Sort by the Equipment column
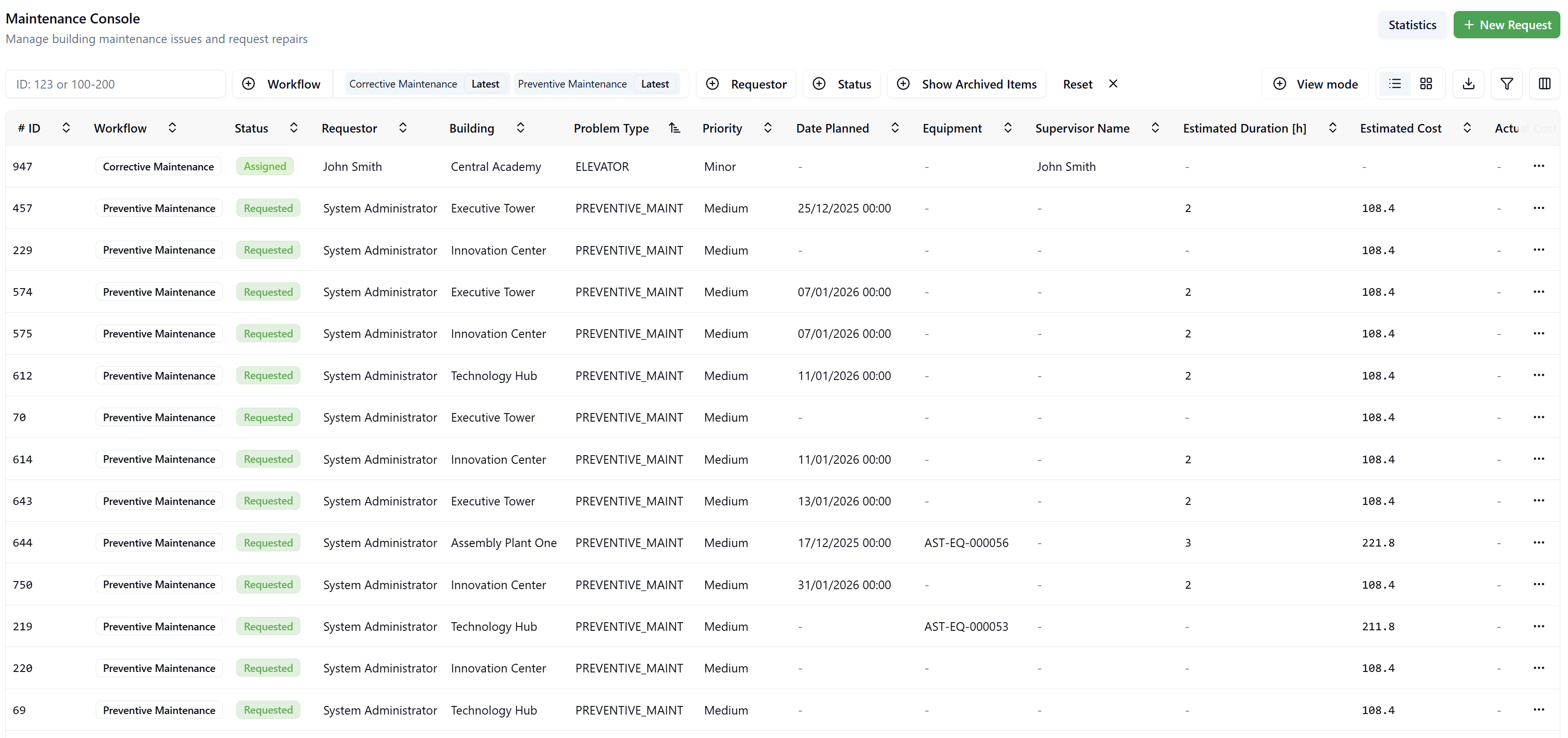Image resolution: width=1568 pixels, height=738 pixels. pyautogui.click(x=1008, y=128)
